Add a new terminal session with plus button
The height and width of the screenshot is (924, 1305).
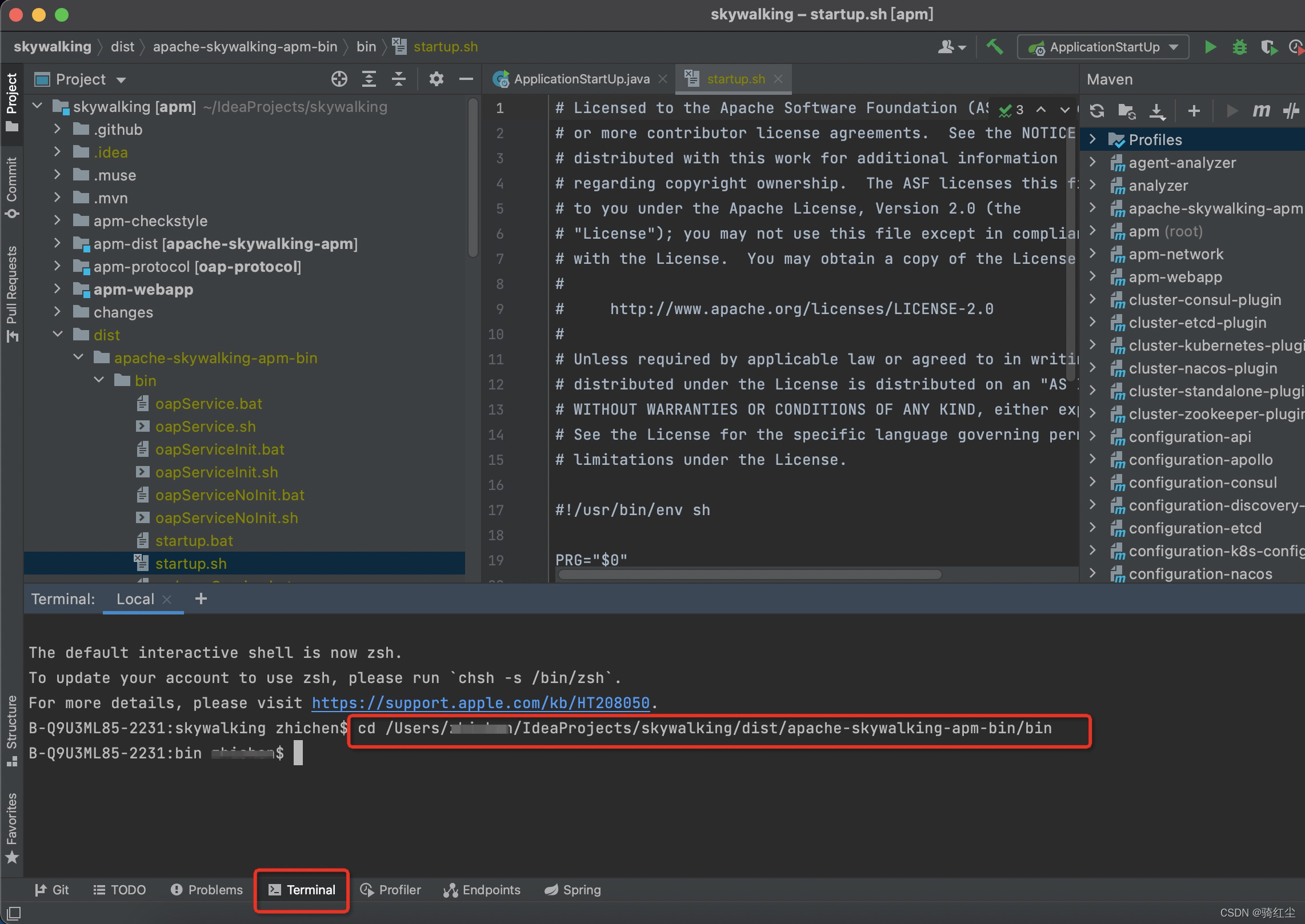201,598
